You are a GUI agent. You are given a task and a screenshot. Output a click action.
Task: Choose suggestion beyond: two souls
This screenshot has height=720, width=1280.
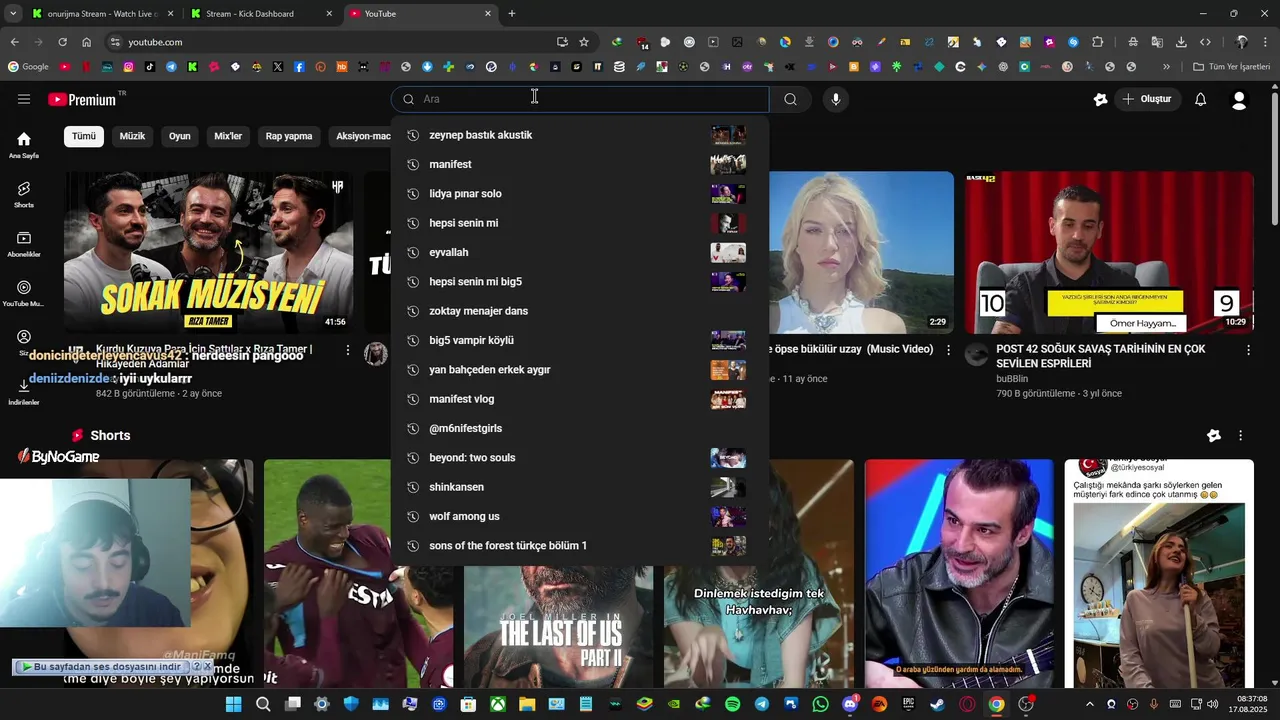pyautogui.click(x=580, y=458)
